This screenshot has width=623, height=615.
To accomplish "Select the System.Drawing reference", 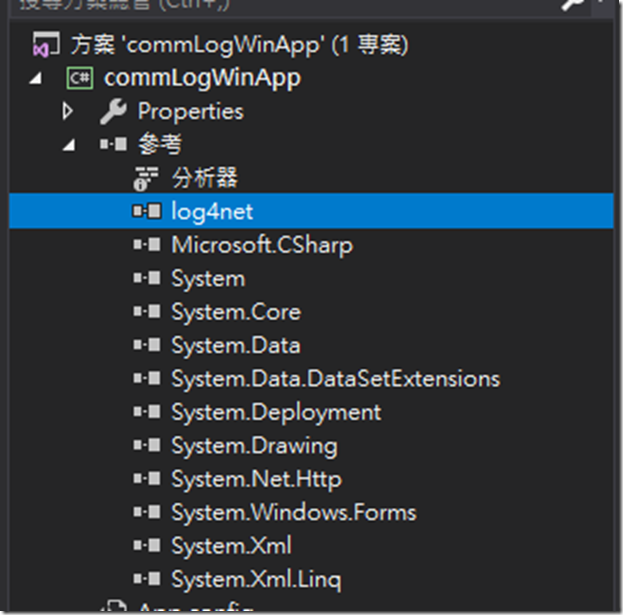I will [x=254, y=446].
